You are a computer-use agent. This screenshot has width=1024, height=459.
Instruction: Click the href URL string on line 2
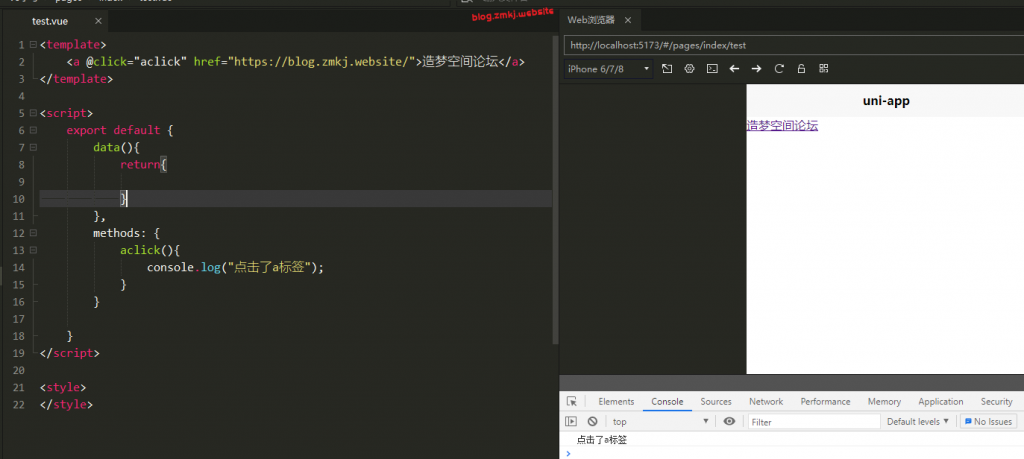[321, 62]
